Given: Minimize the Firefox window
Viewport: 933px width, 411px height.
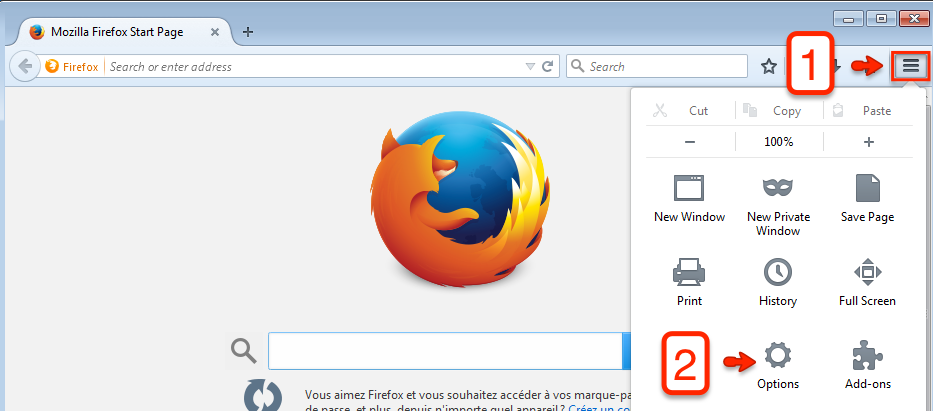Looking at the screenshot, I should coord(849,19).
